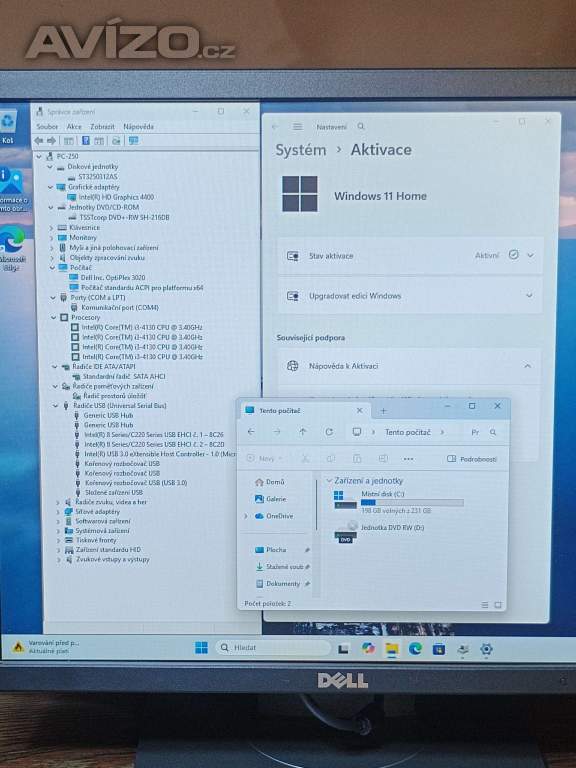The height and width of the screenshot is (768, 576).
Task: Select the Systémová zařízení category
Action: 102,531
